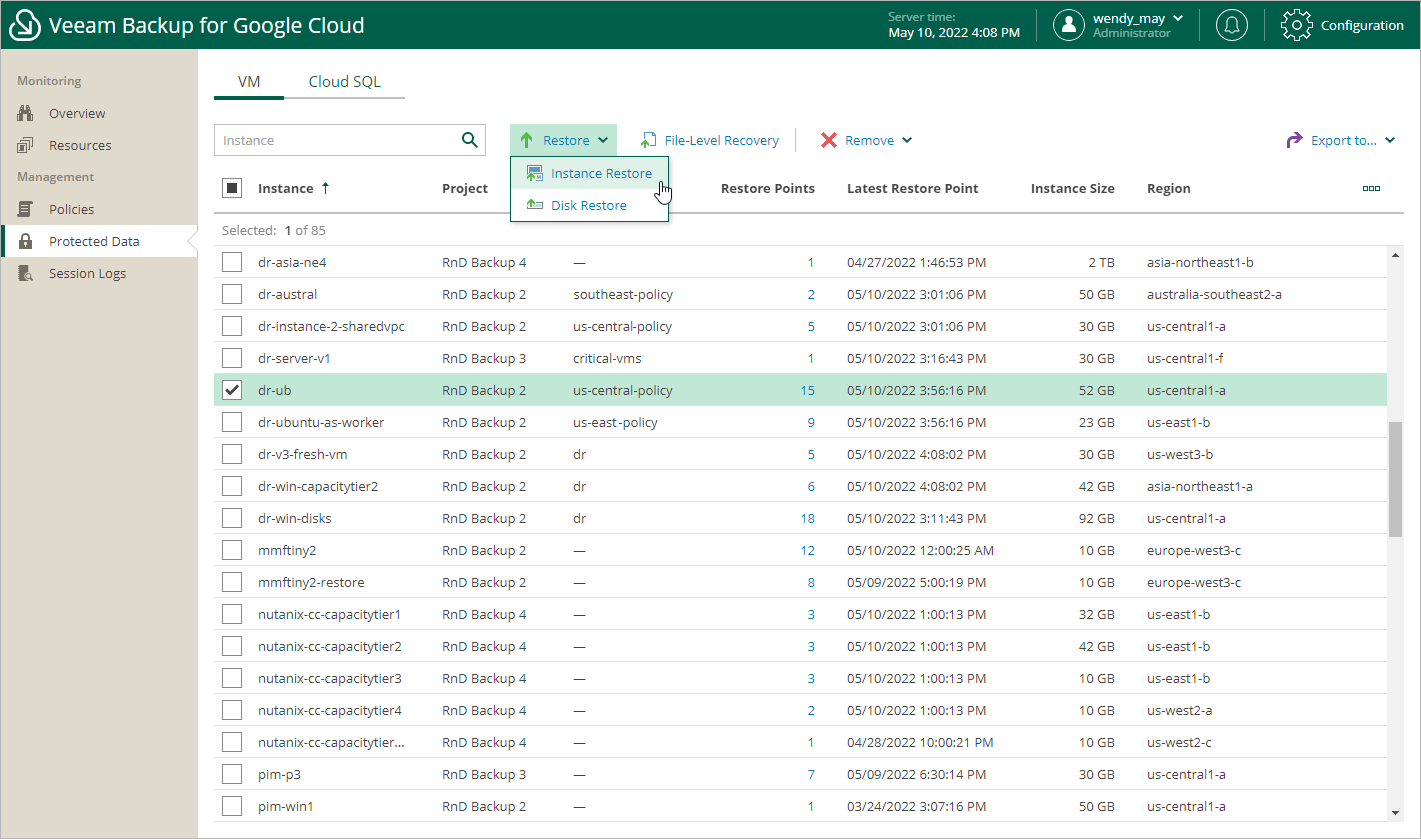Select the dr-instance-2-sharedvpc instance name
The image size is (1421, 839).
pyautogui.click(x=331, y=326)
